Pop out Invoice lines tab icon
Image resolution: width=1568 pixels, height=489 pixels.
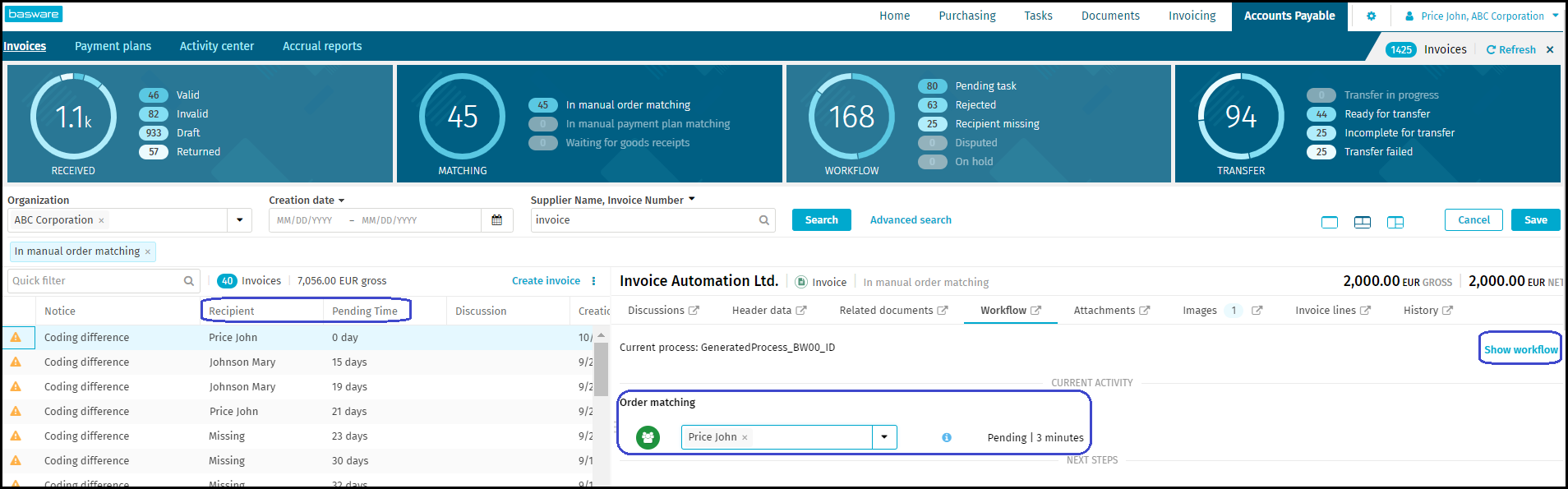tap(1365, 310)
